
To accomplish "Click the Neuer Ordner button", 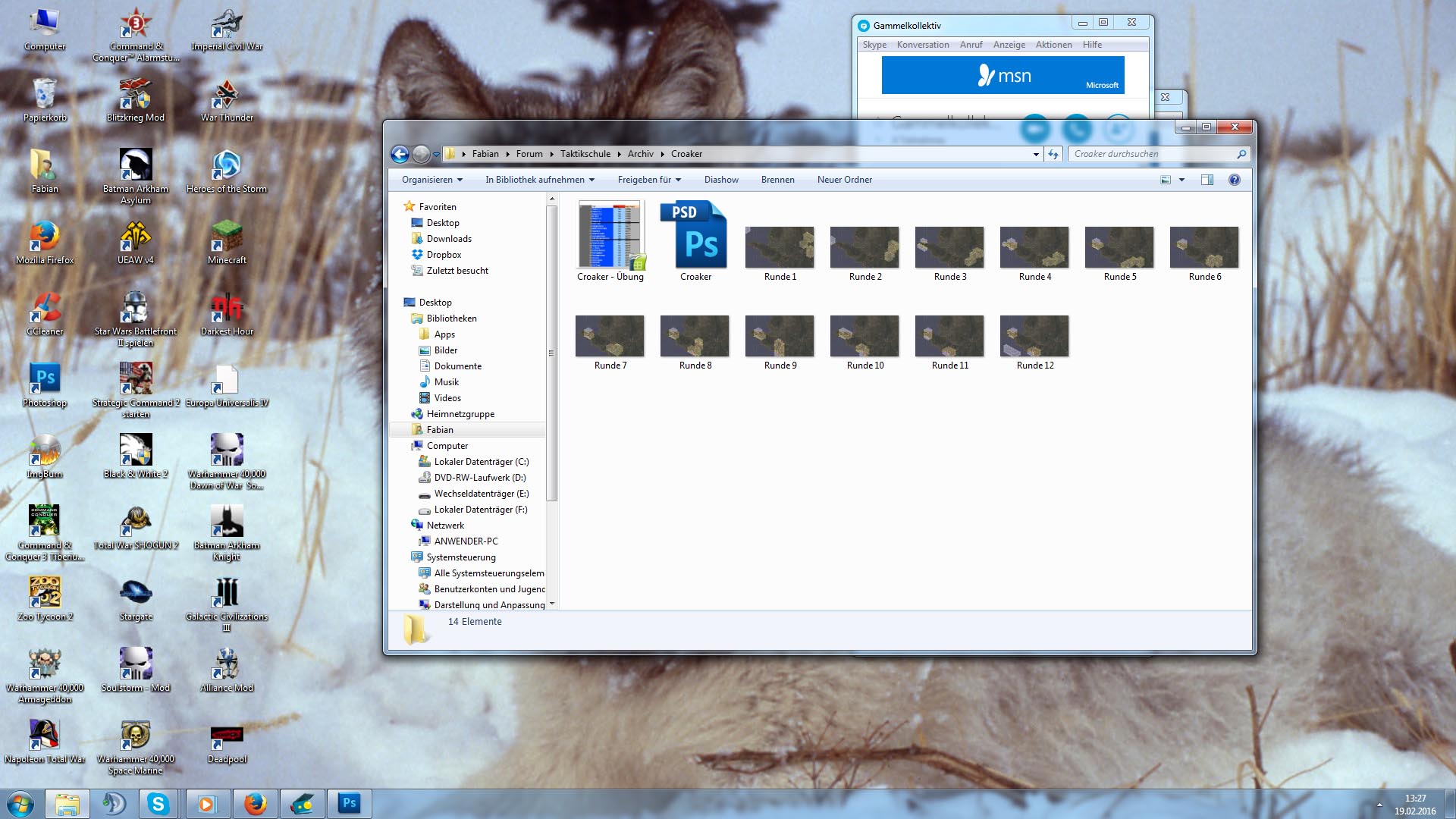I will coord(844,180).
